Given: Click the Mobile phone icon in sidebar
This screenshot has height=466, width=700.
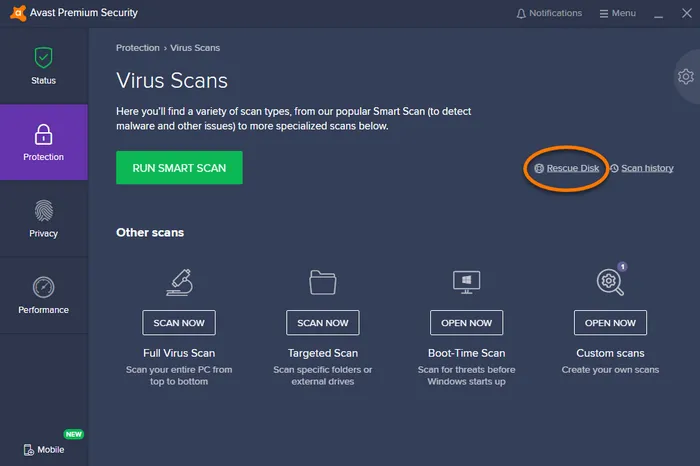Looking at the screenshot, I should (x=29, y=450).
